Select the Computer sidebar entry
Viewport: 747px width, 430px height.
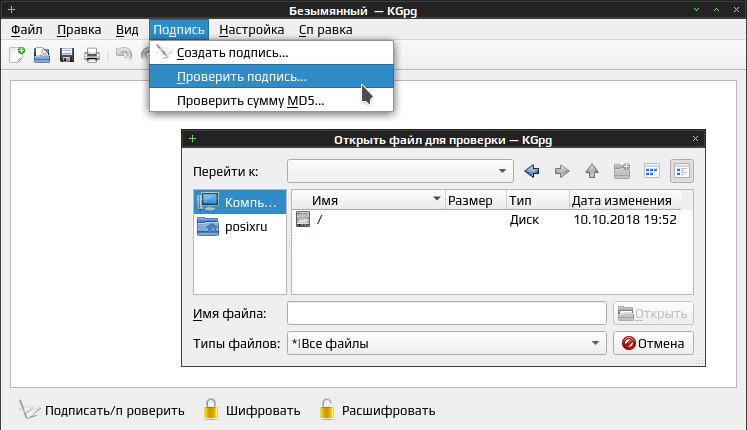(x=240, y=202)
